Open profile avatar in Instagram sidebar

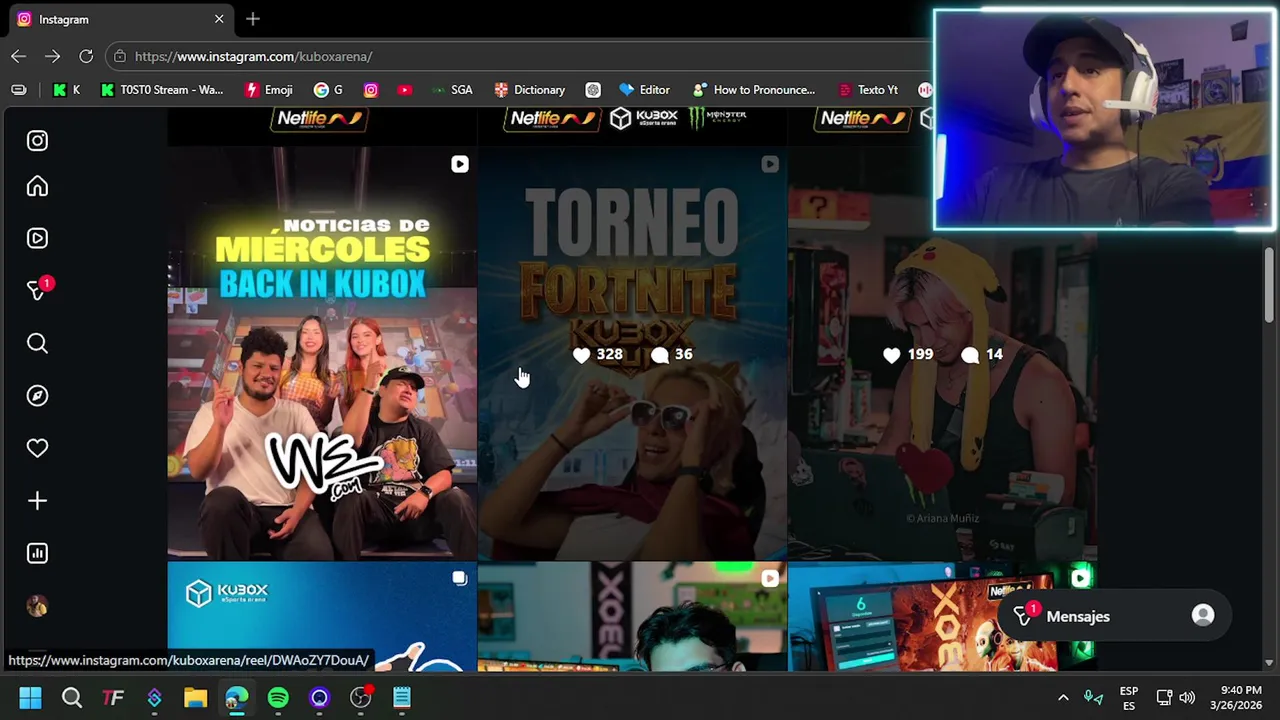pyautogui.click(x=37, y=606)
